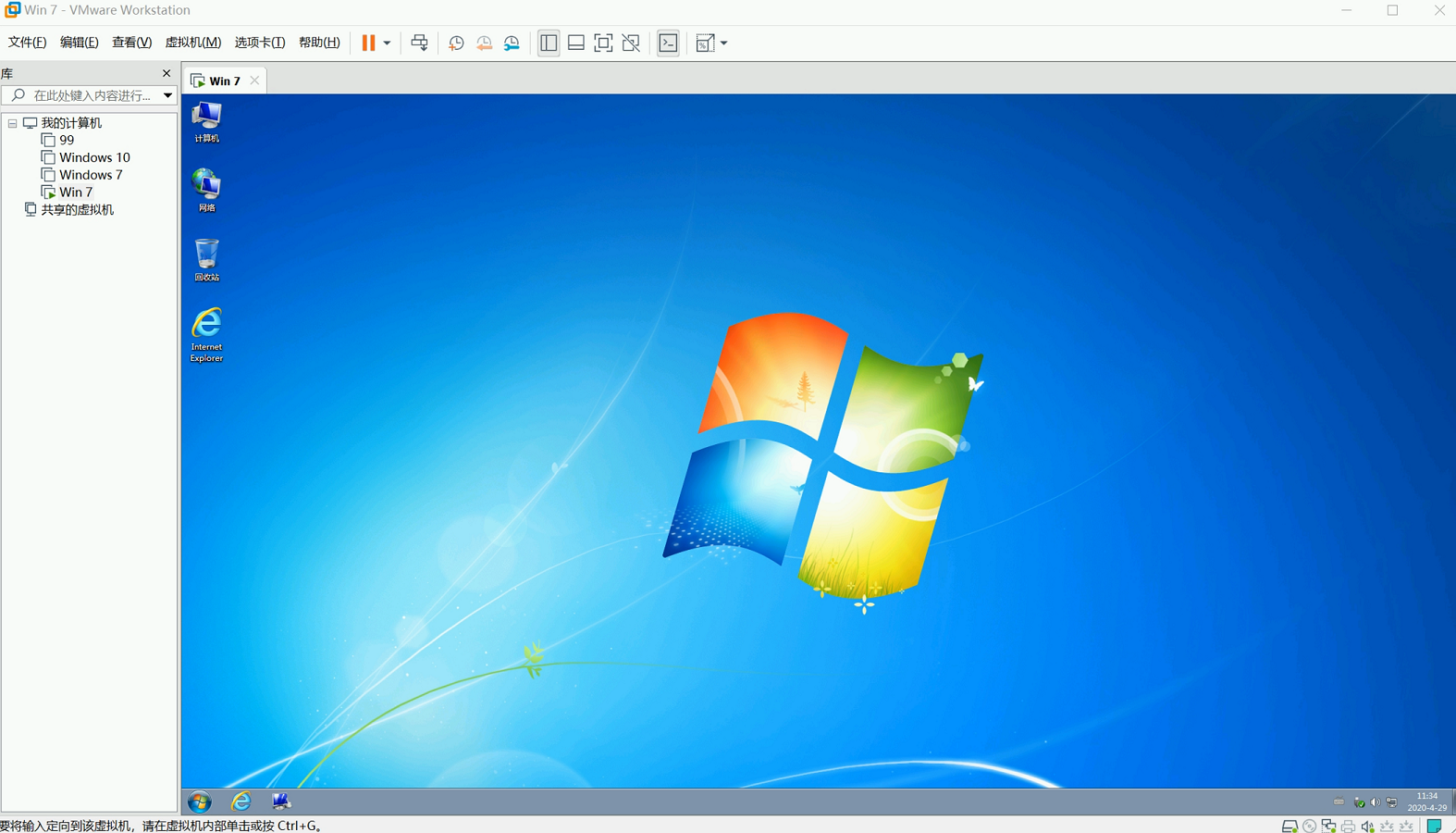This screenshot has height=833, width=1456.
Task: Open the snapshot manager wrench-clock icon
Action: 512,43
